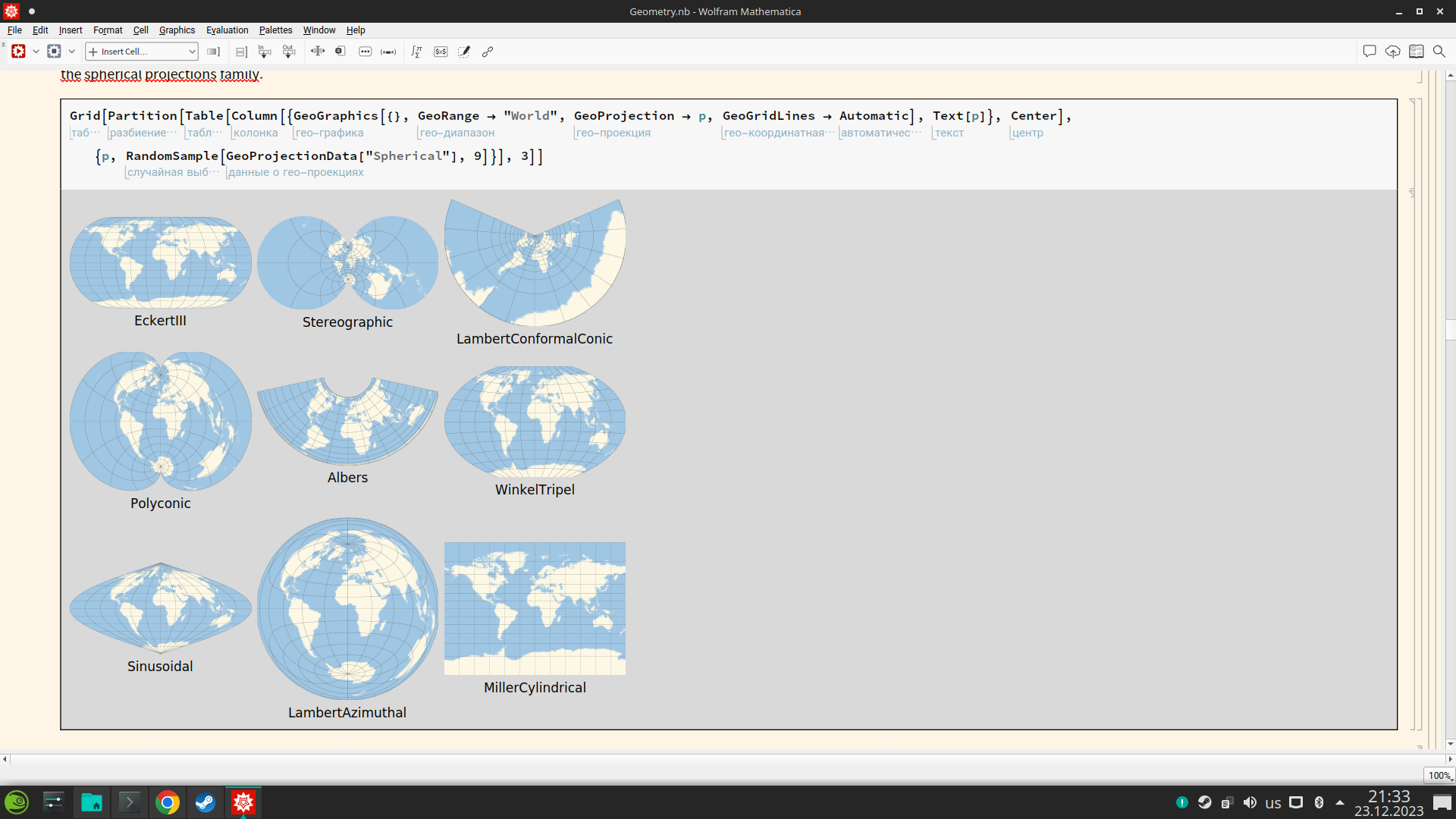Click the hyperlink chain icon in toolbar

tap(488, 52)
